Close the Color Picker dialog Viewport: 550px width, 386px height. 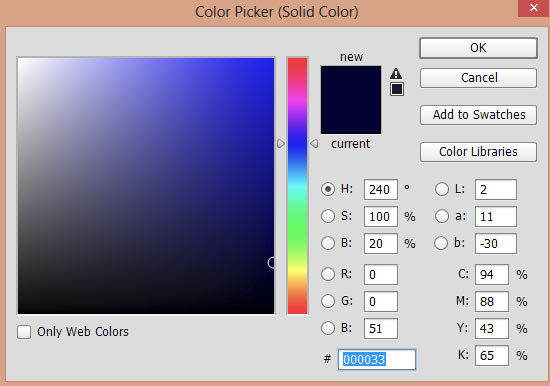point(534,8)
